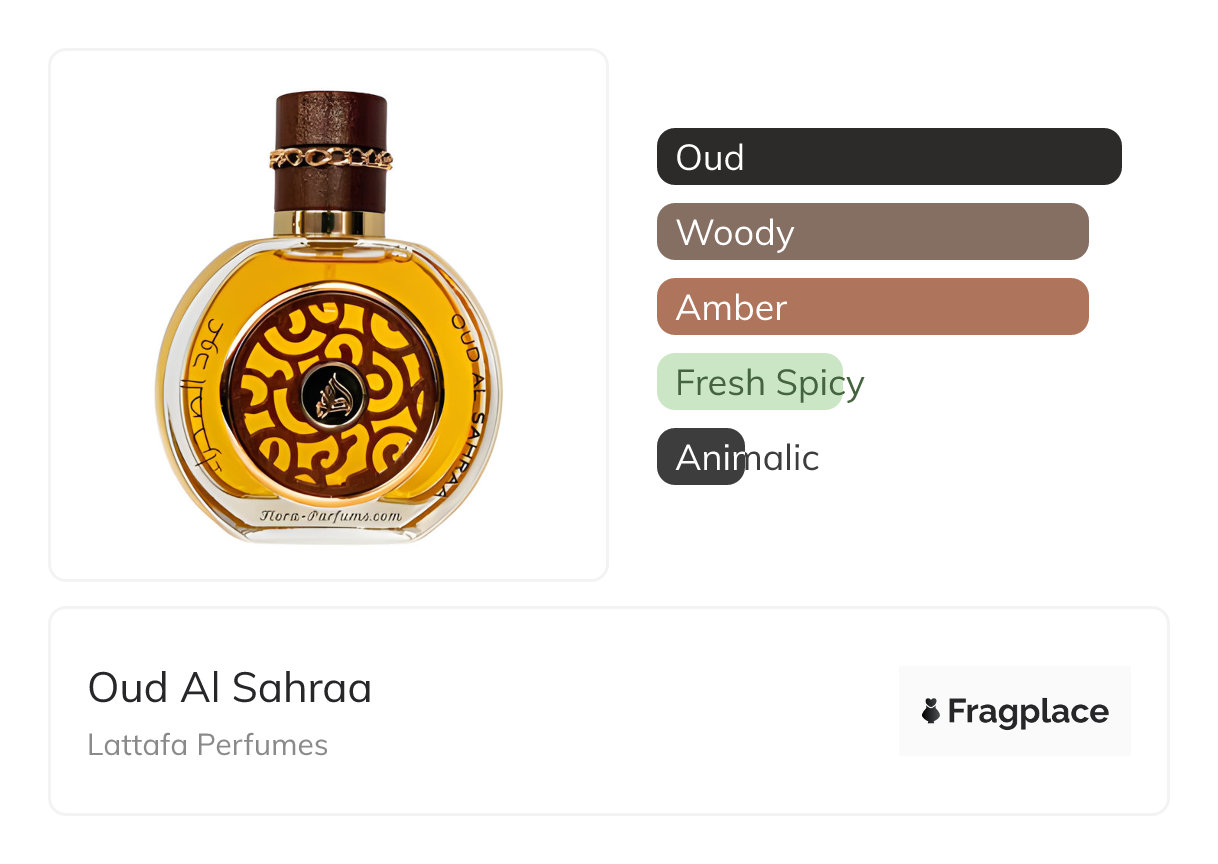Click the gold neck ring below the cap
The width and height of the screenshot is (1218, 864).
pos(330,222)
